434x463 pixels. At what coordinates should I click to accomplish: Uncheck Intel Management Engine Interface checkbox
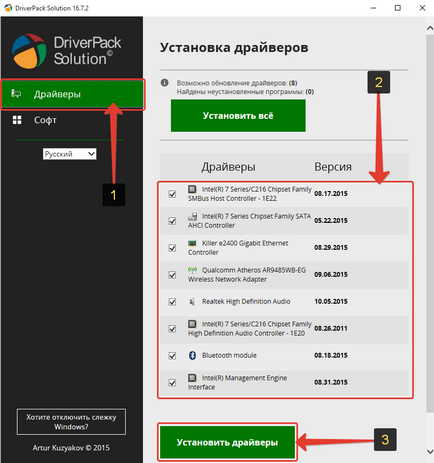pos(172,383)
